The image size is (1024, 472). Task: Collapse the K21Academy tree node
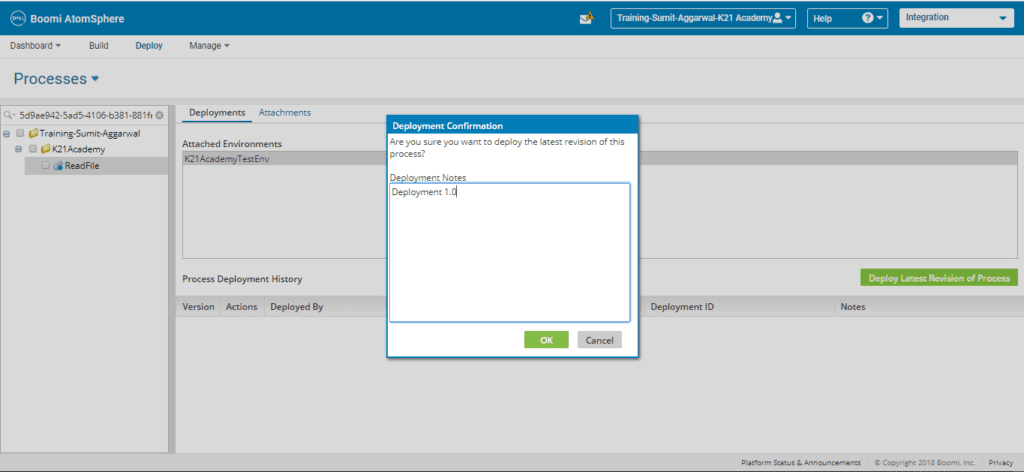tap(19, 149)
